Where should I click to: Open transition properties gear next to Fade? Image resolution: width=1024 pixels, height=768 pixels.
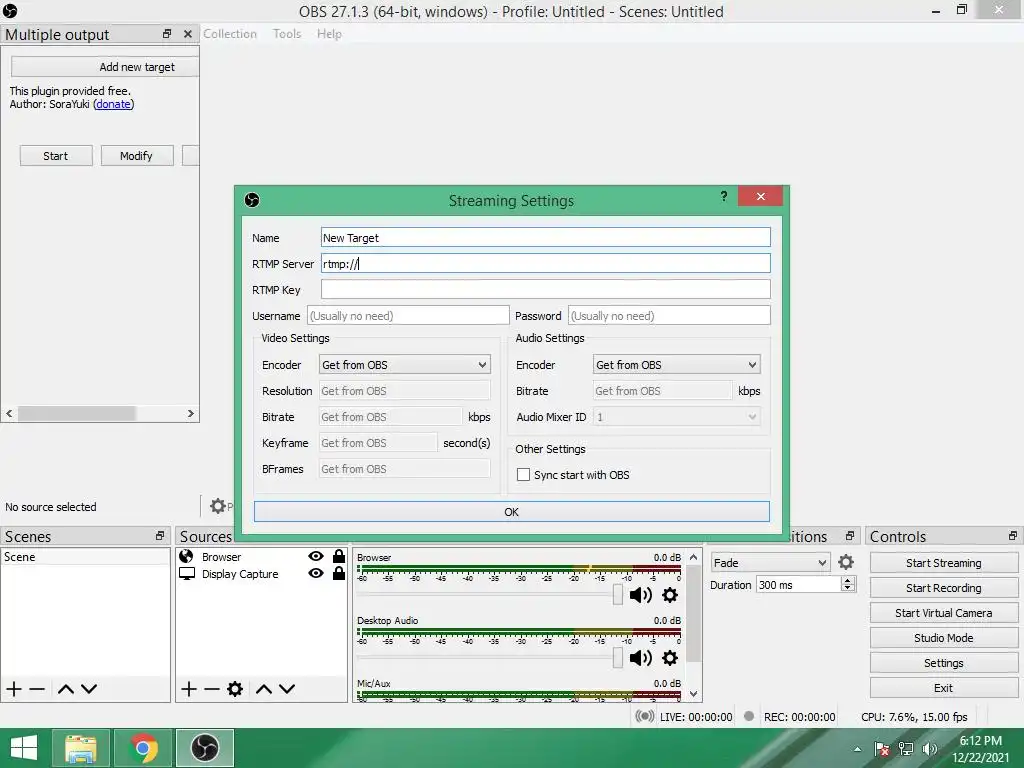[x=846, y=562]
